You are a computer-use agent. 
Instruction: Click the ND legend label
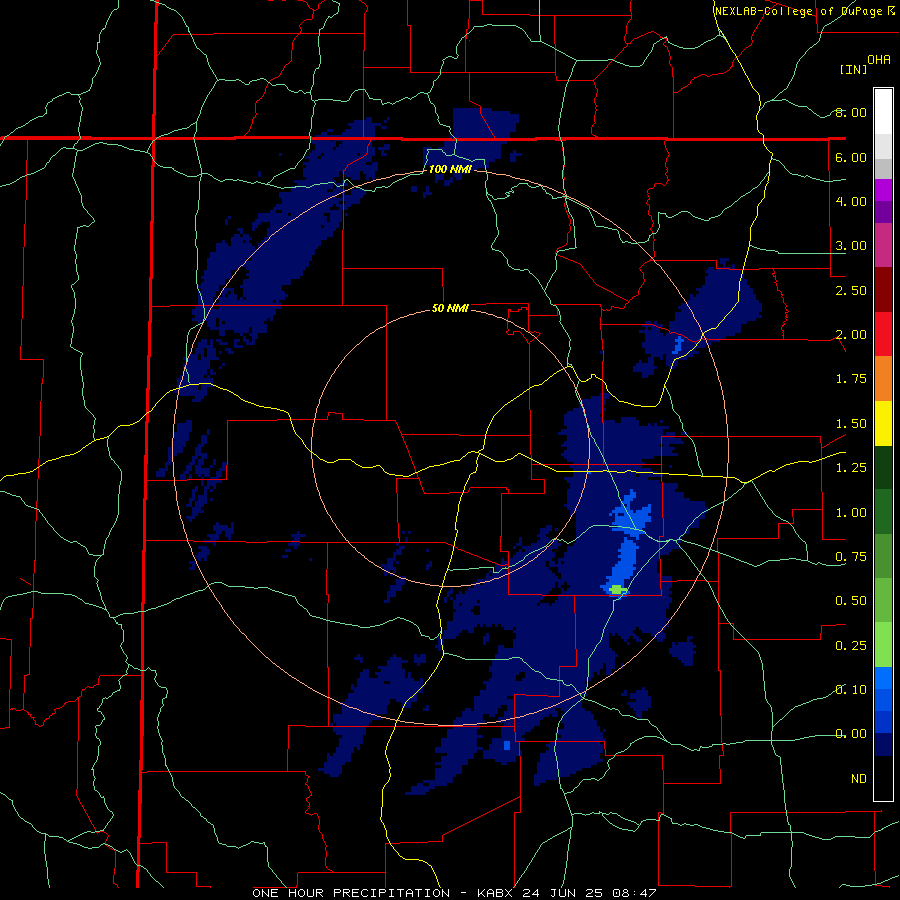coord(859,779)
